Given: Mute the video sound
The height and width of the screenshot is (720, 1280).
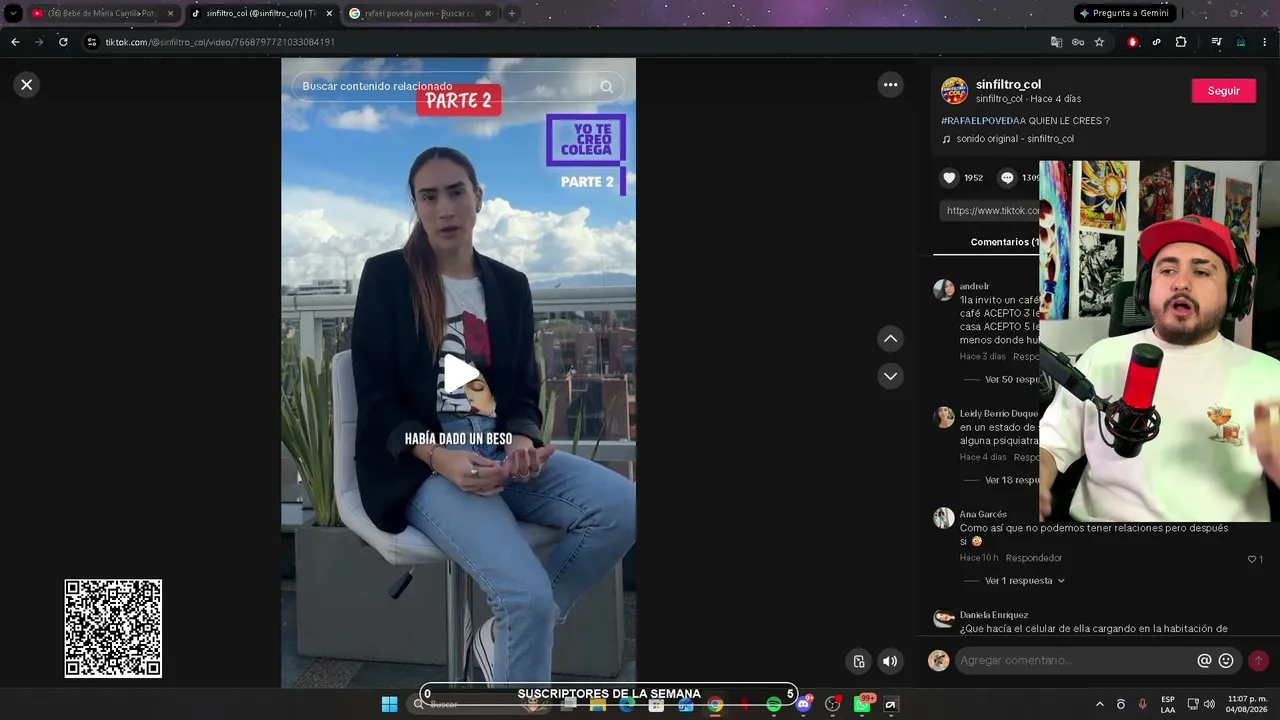Looking at the screenshot, I should 890,661.
